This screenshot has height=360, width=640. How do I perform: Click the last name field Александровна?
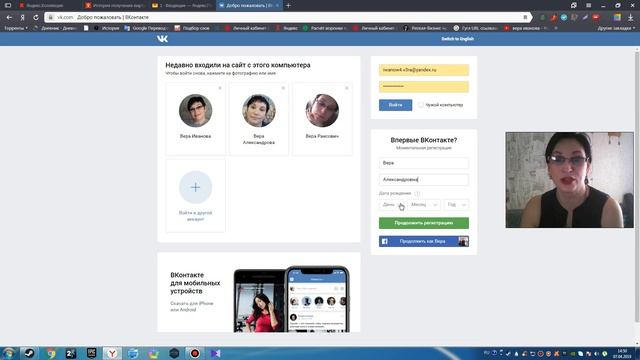424,180
